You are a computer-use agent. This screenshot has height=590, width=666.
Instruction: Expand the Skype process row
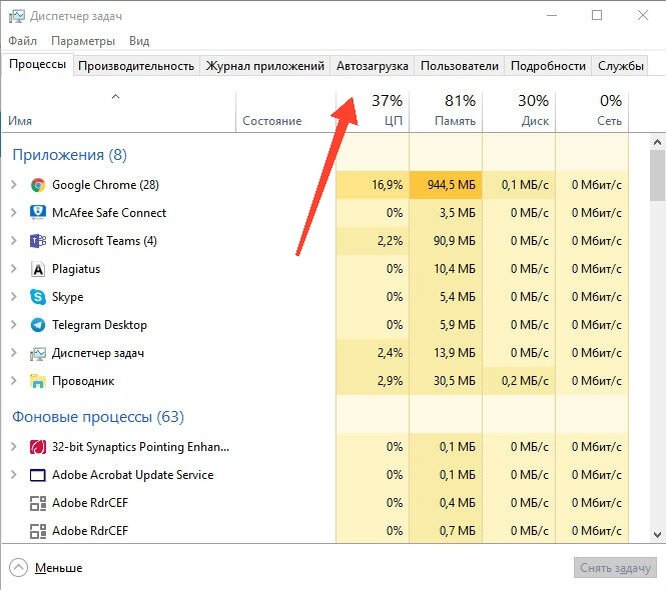pos(14,297)
